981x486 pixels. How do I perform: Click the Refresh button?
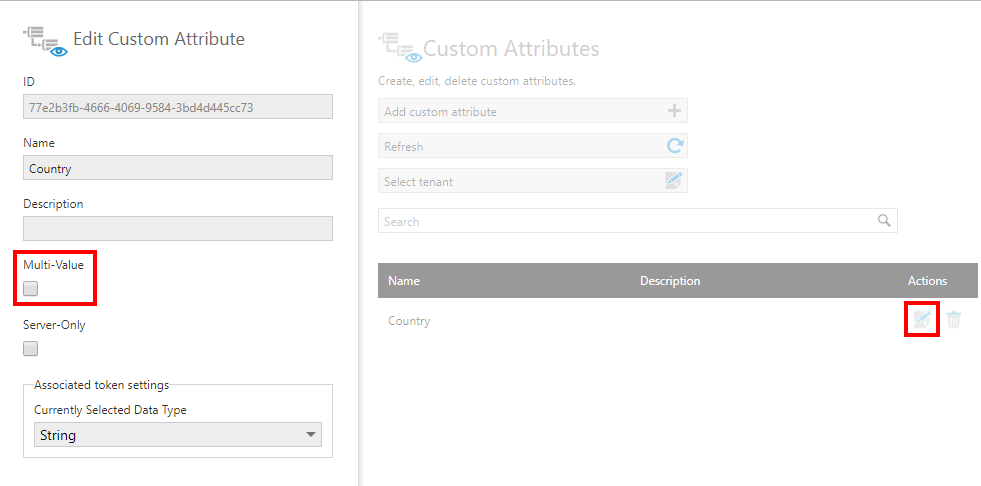click(x=532, y=146)
